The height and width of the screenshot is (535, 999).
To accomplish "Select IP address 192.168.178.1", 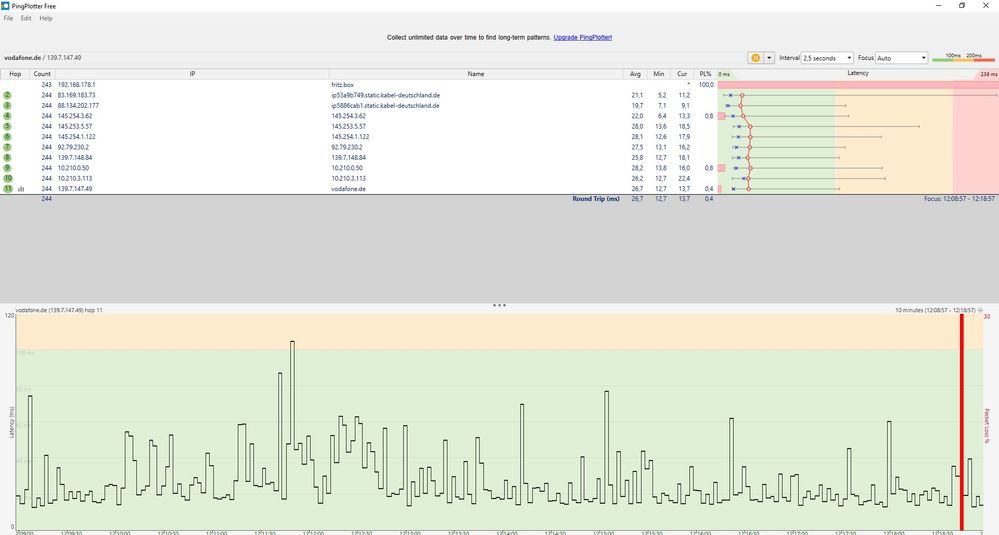I will 76,85.
